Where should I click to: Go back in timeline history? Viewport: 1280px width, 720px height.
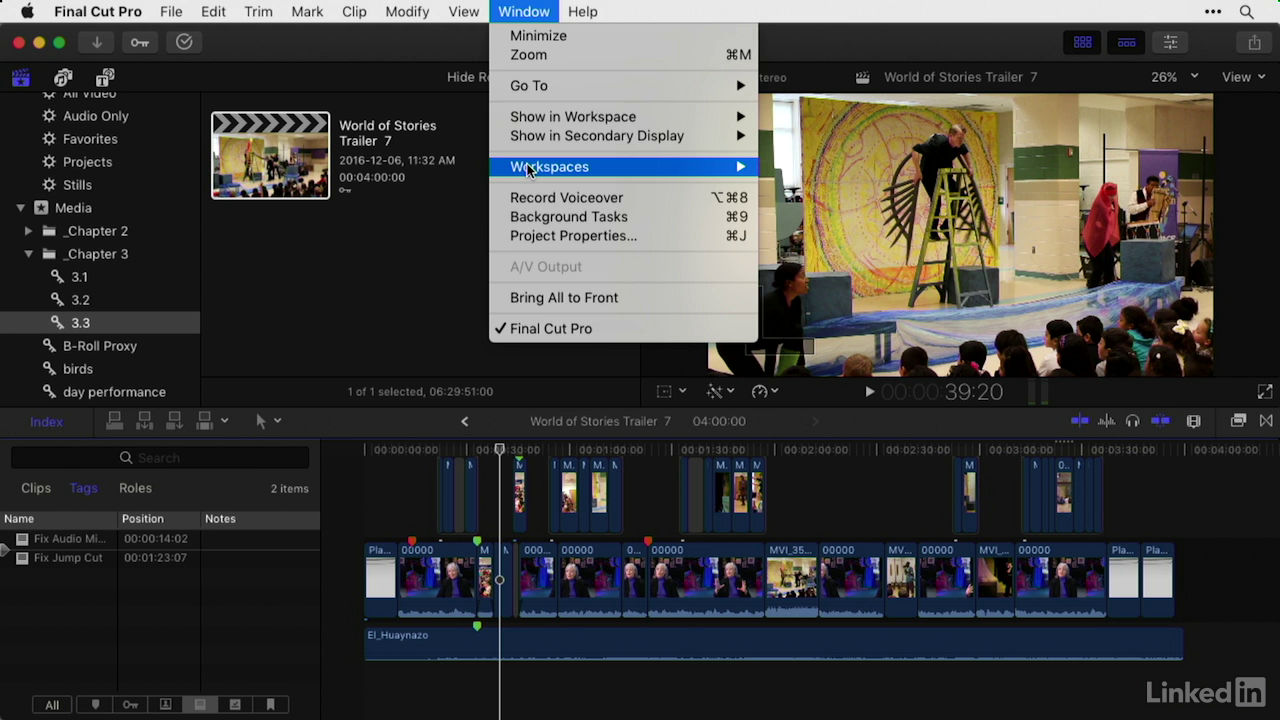click(x=464, y=421)
